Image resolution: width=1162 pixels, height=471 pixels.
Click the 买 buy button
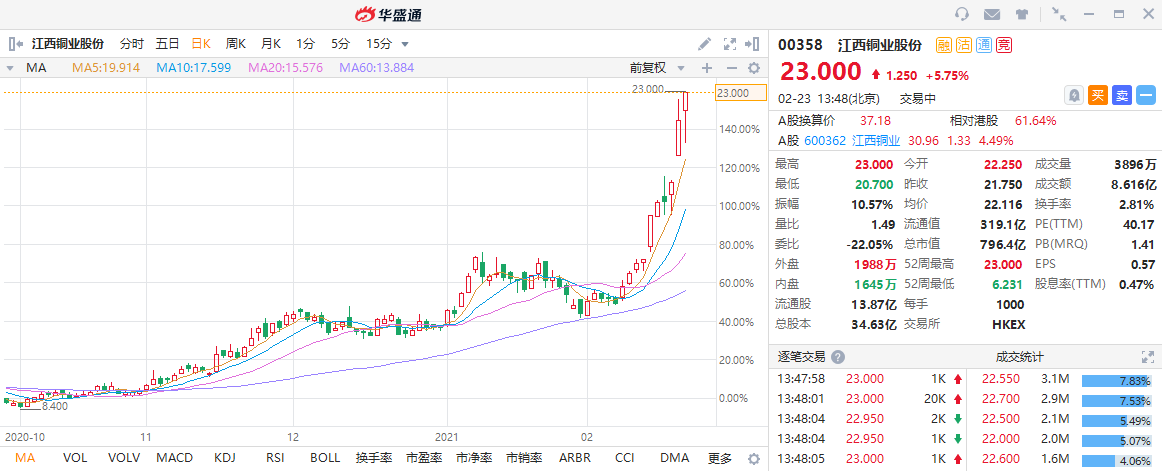point(1098,95)
